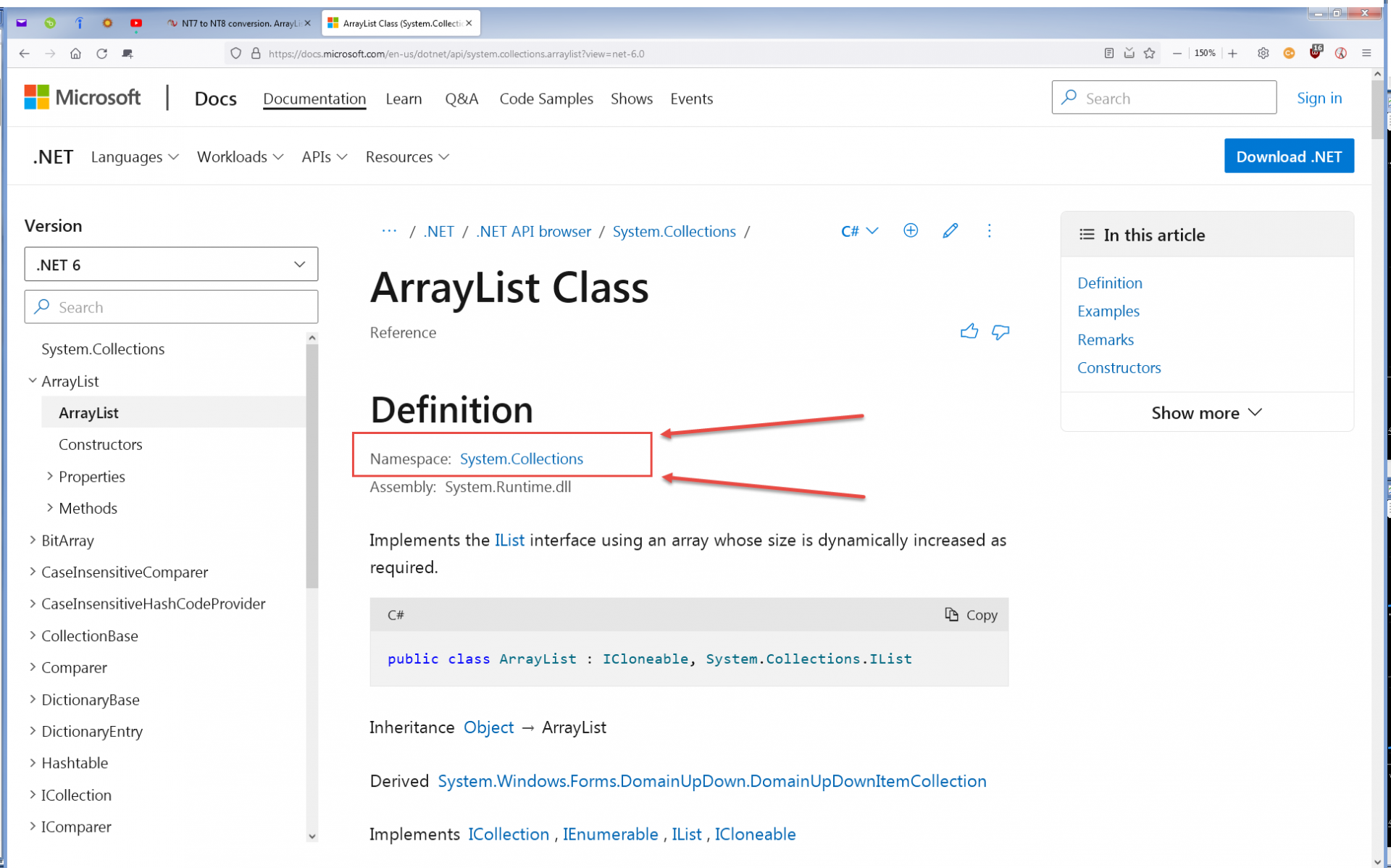Click the pencil edit icon
1391x868 pixels.
950,230
